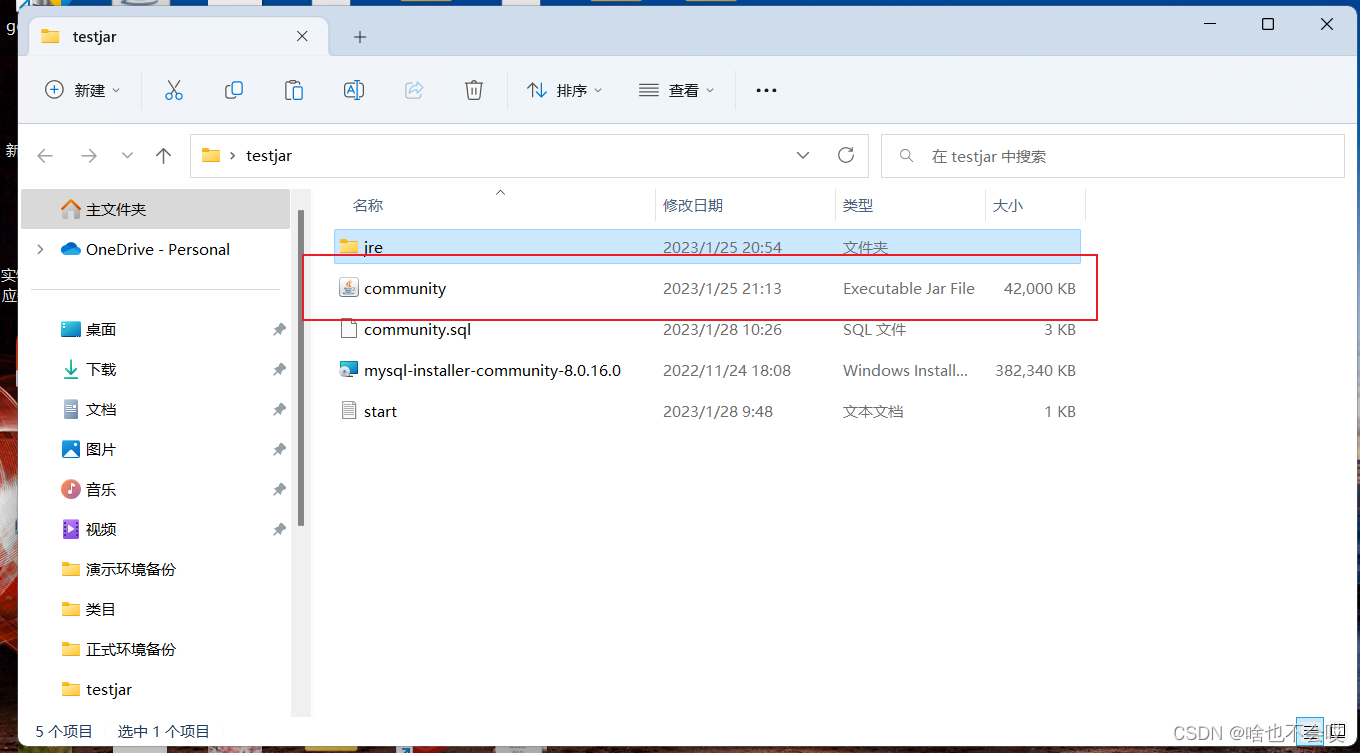
Task: Open the View (查看) dropdown
Action: pyautogui.click(x=677, y=90)
